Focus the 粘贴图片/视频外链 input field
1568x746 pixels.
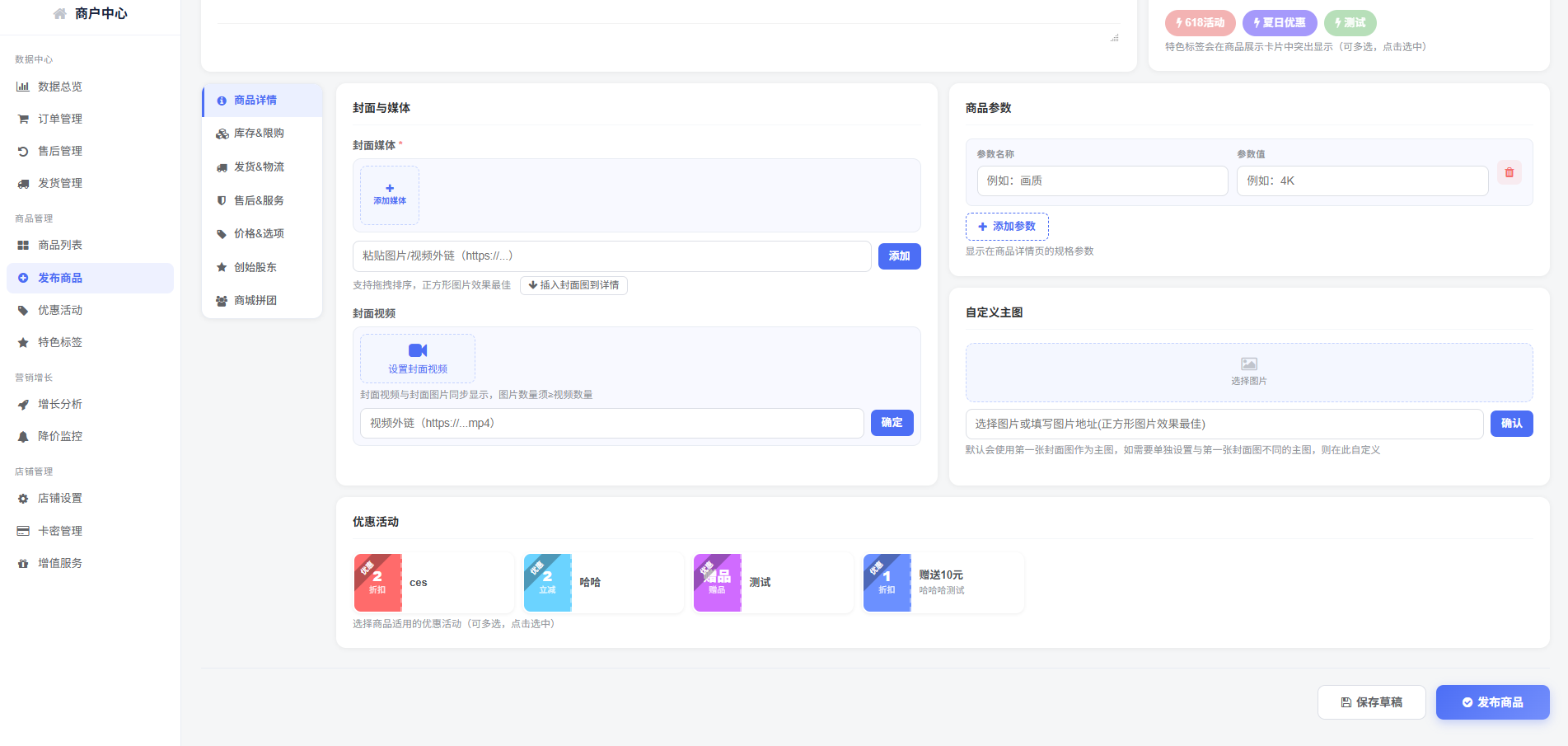pos(612,256)
